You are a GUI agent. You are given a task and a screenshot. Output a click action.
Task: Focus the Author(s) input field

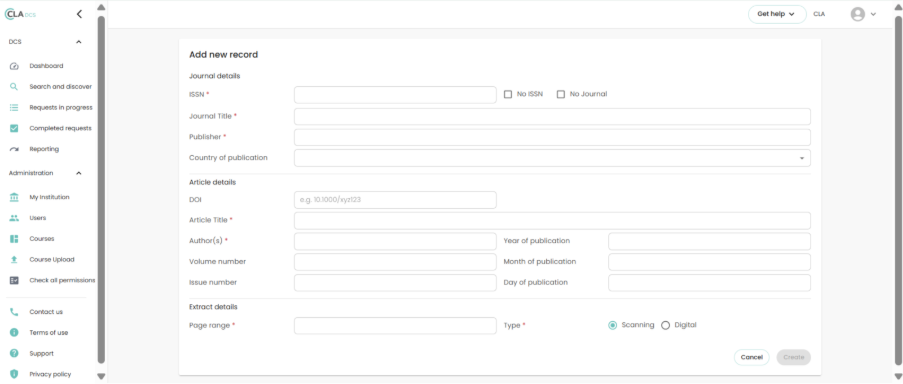[395, 241]
